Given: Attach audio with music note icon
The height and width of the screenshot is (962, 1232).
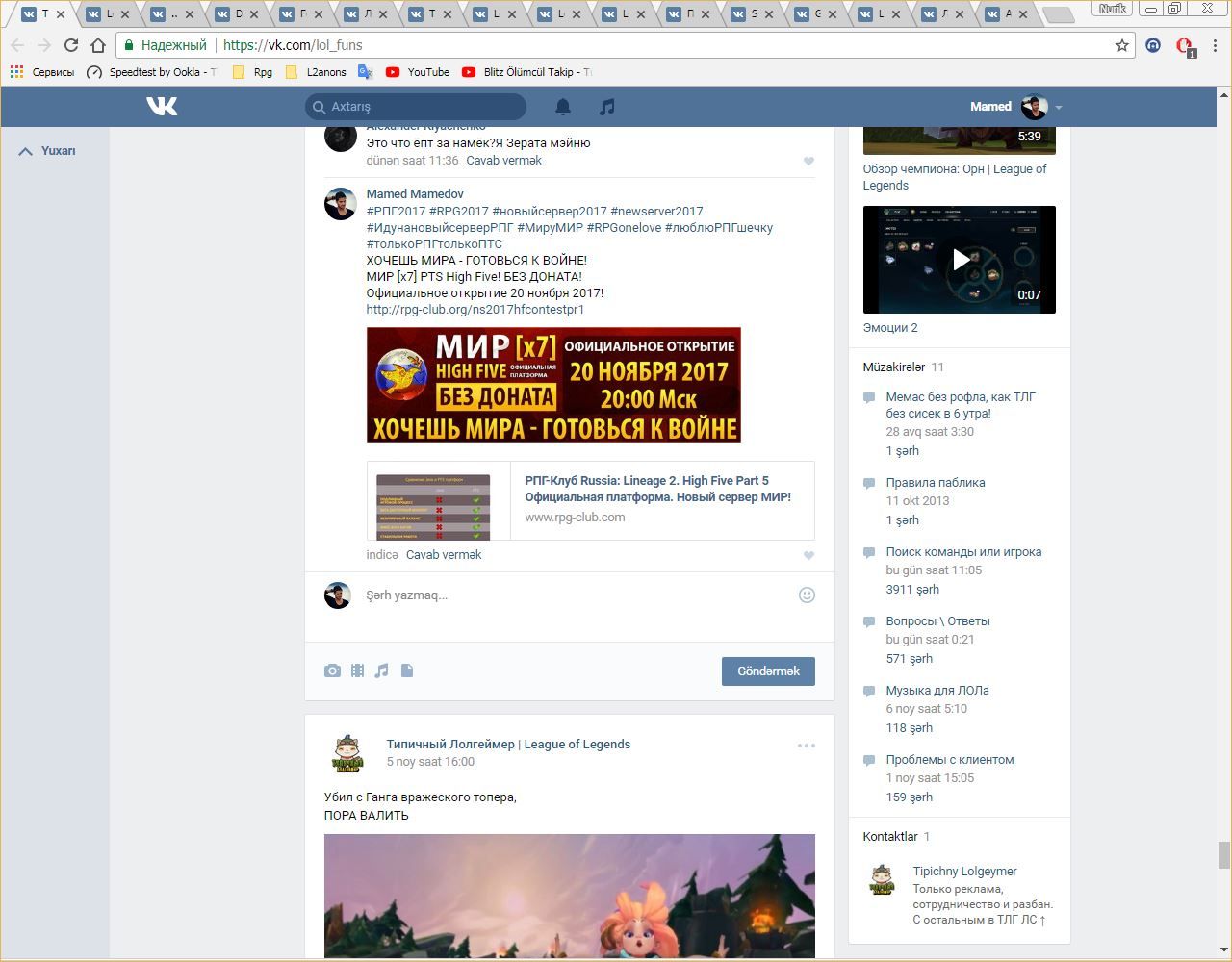Looking at the screenshot, I should (x=381, y=671).
